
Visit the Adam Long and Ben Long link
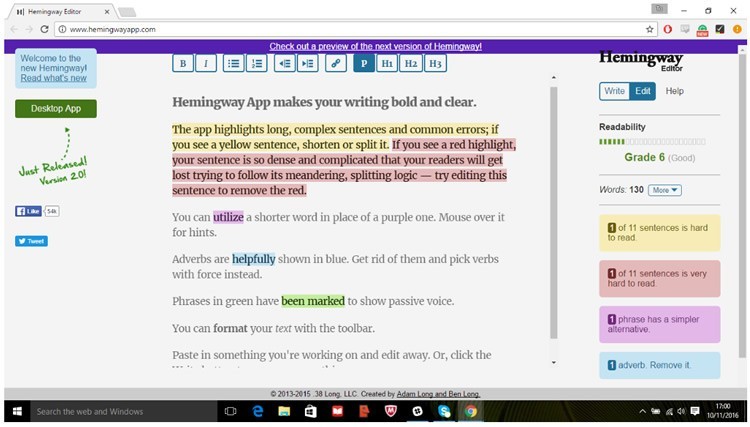point(439,394)
